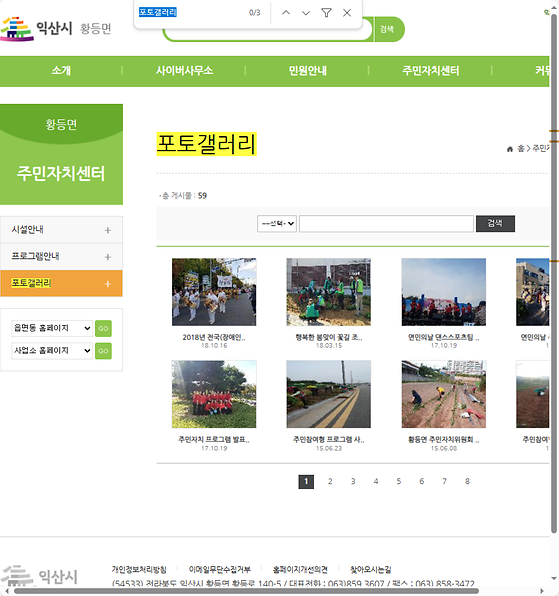Open 이메일무단수집거부 footer link
Image resolution: width=559 pixels, height=596 pixels.
[220, 569]
